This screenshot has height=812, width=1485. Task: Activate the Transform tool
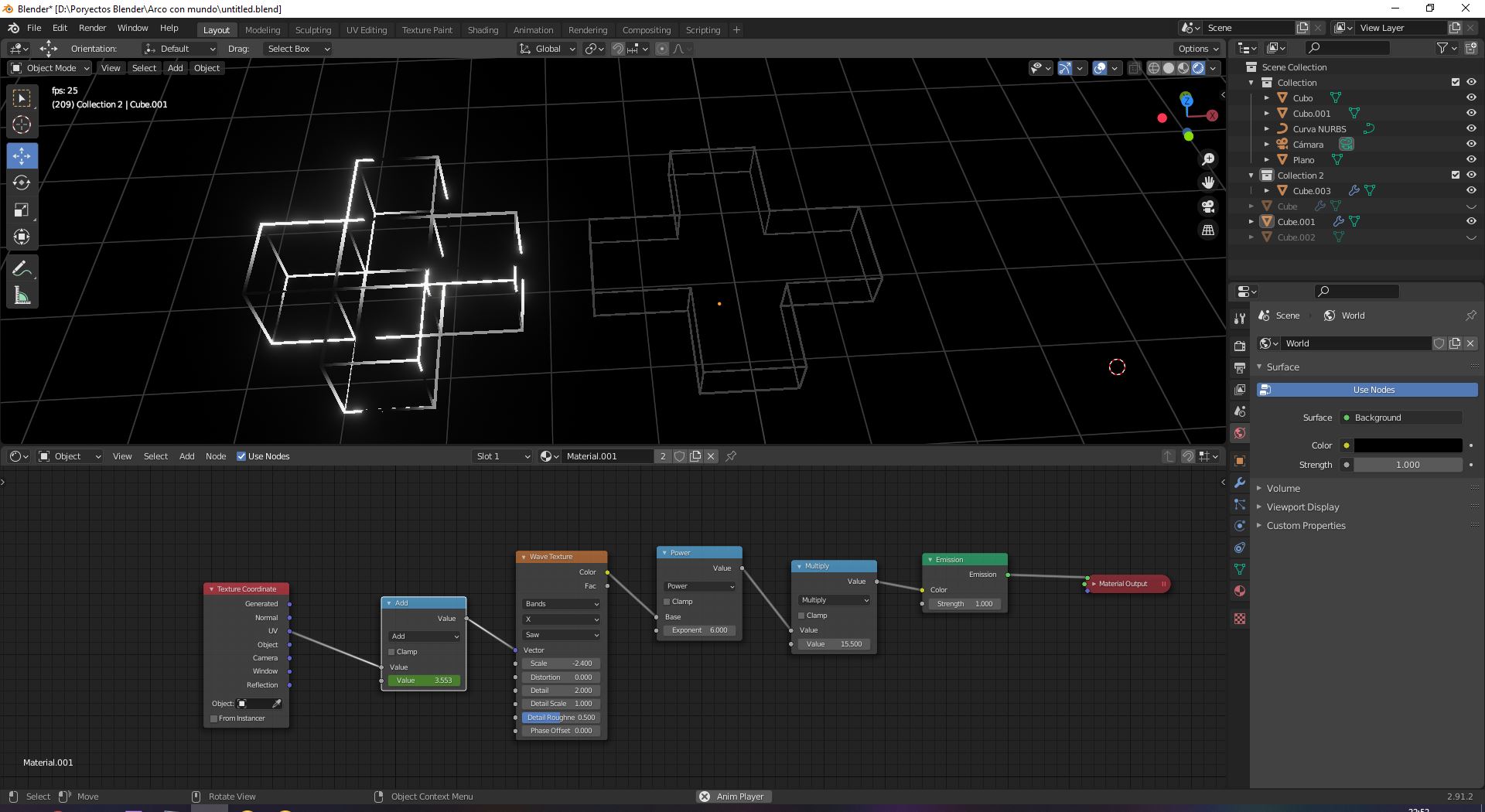pyautogui.click(x=22, y=237)
